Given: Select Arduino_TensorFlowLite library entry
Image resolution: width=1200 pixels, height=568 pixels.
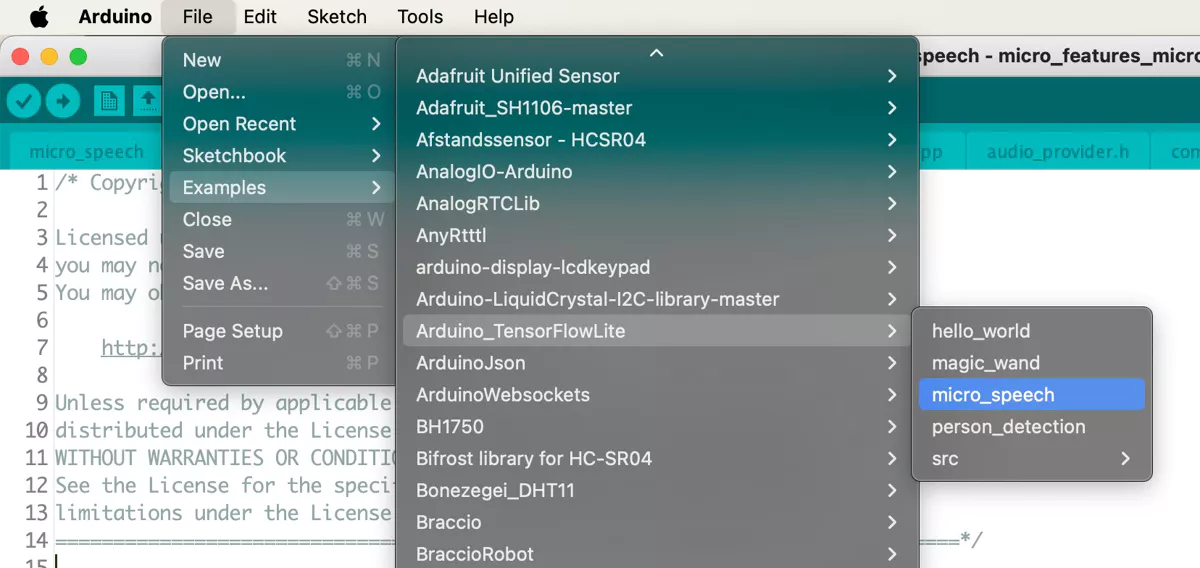Looking at the screenshot, I should [x=657, y=331].
